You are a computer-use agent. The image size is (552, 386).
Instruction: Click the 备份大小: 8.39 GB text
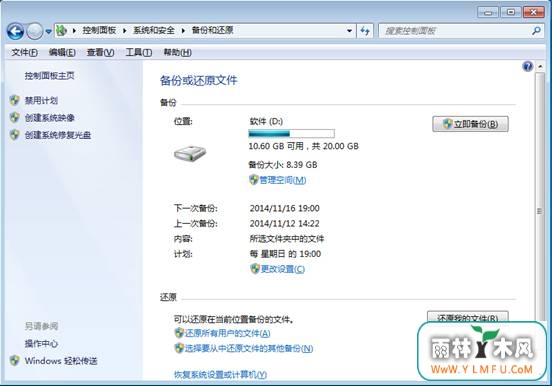[x=283, y=165]
